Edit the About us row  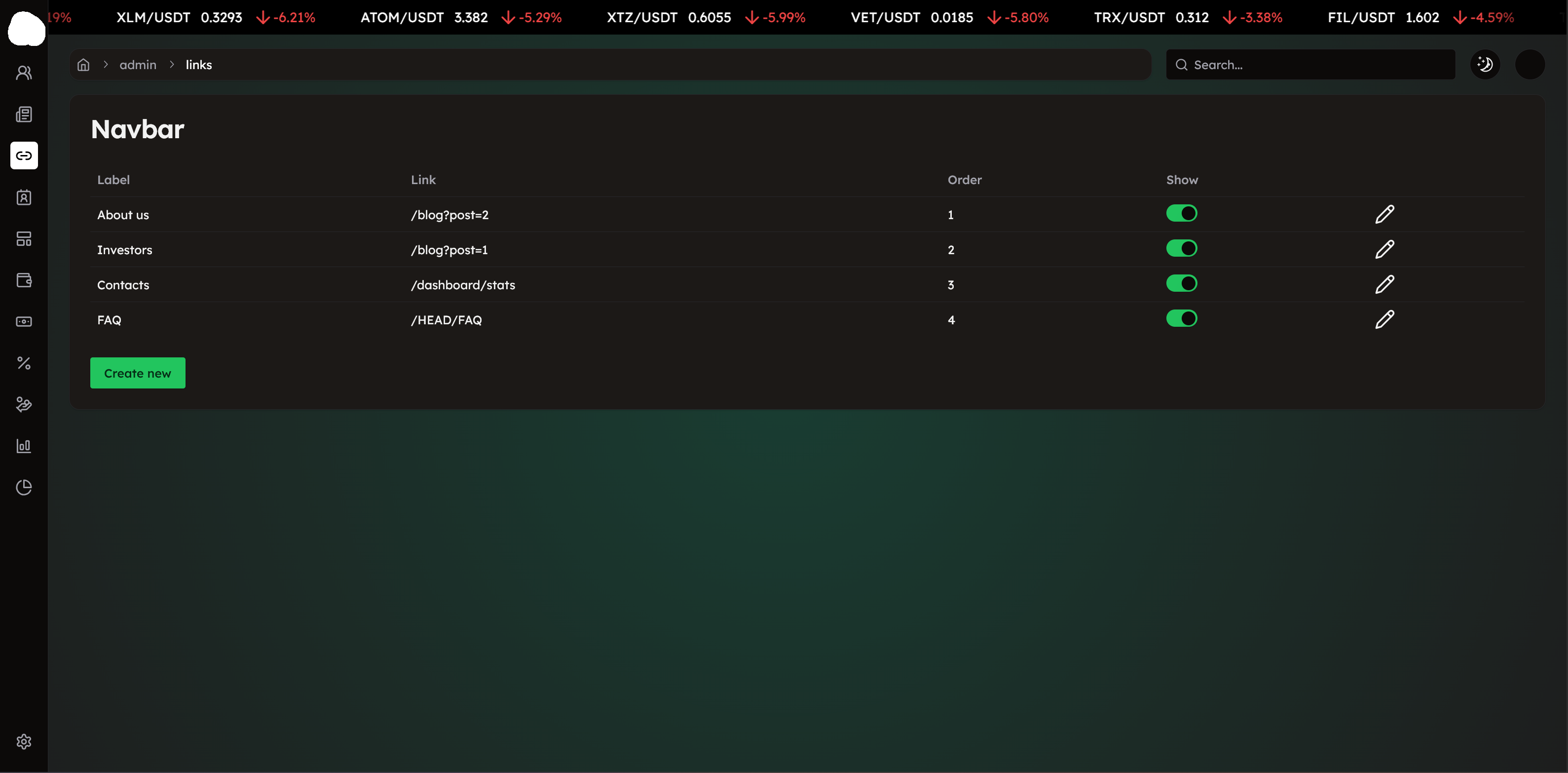(1385, 214)
